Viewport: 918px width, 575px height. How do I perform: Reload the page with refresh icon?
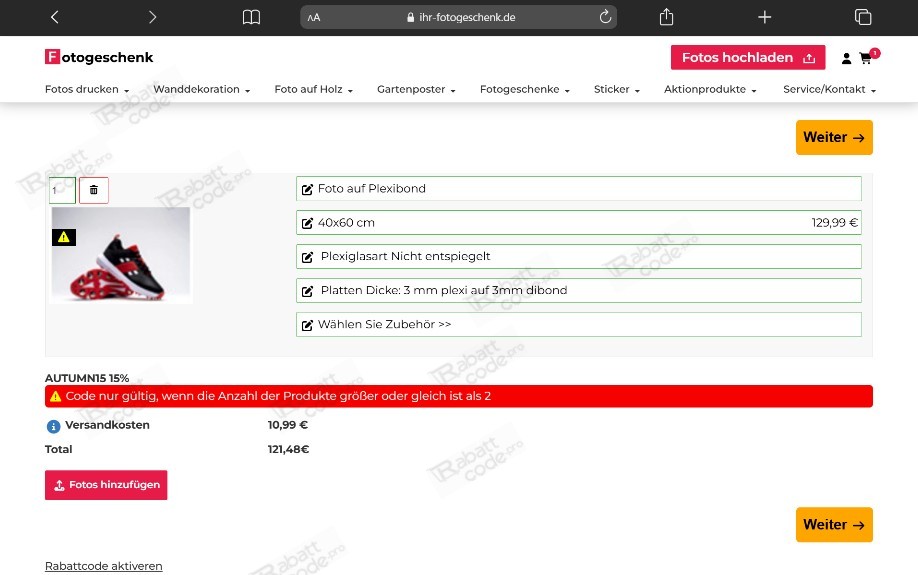coord(605,17)
